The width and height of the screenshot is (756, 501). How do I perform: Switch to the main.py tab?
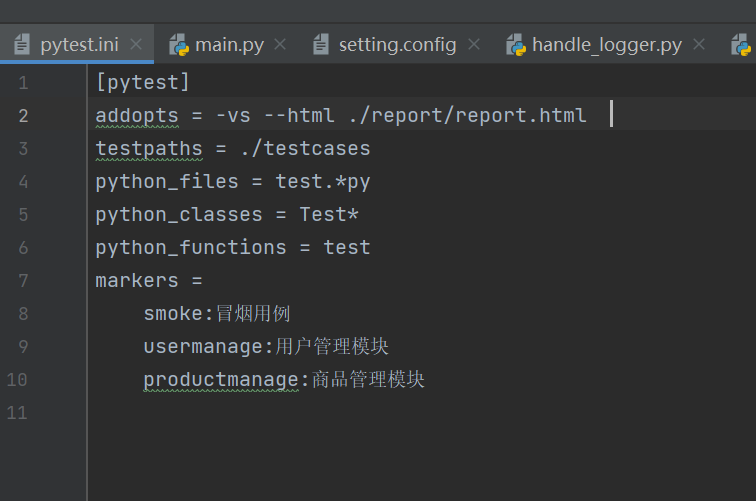(x=229, y=45)
